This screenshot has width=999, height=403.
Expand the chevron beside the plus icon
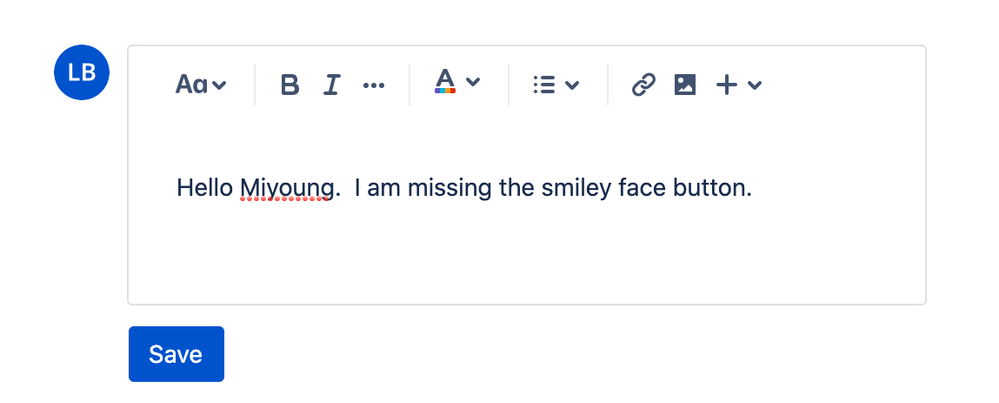tap(755, 85)
